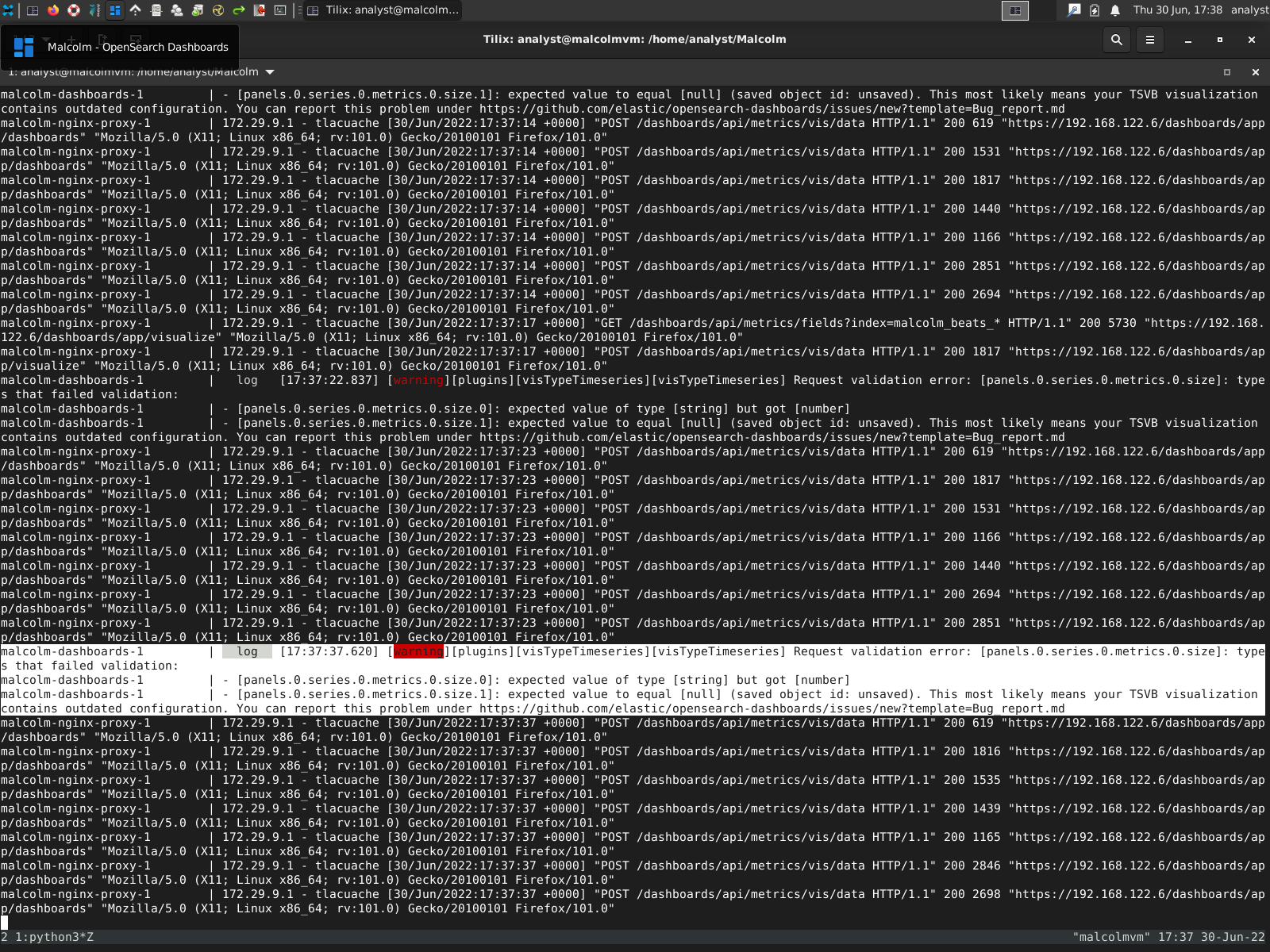Click tmux window entry 1:python3*Z
Viewport: 1270px width, 952px height.
click(54, 937)
